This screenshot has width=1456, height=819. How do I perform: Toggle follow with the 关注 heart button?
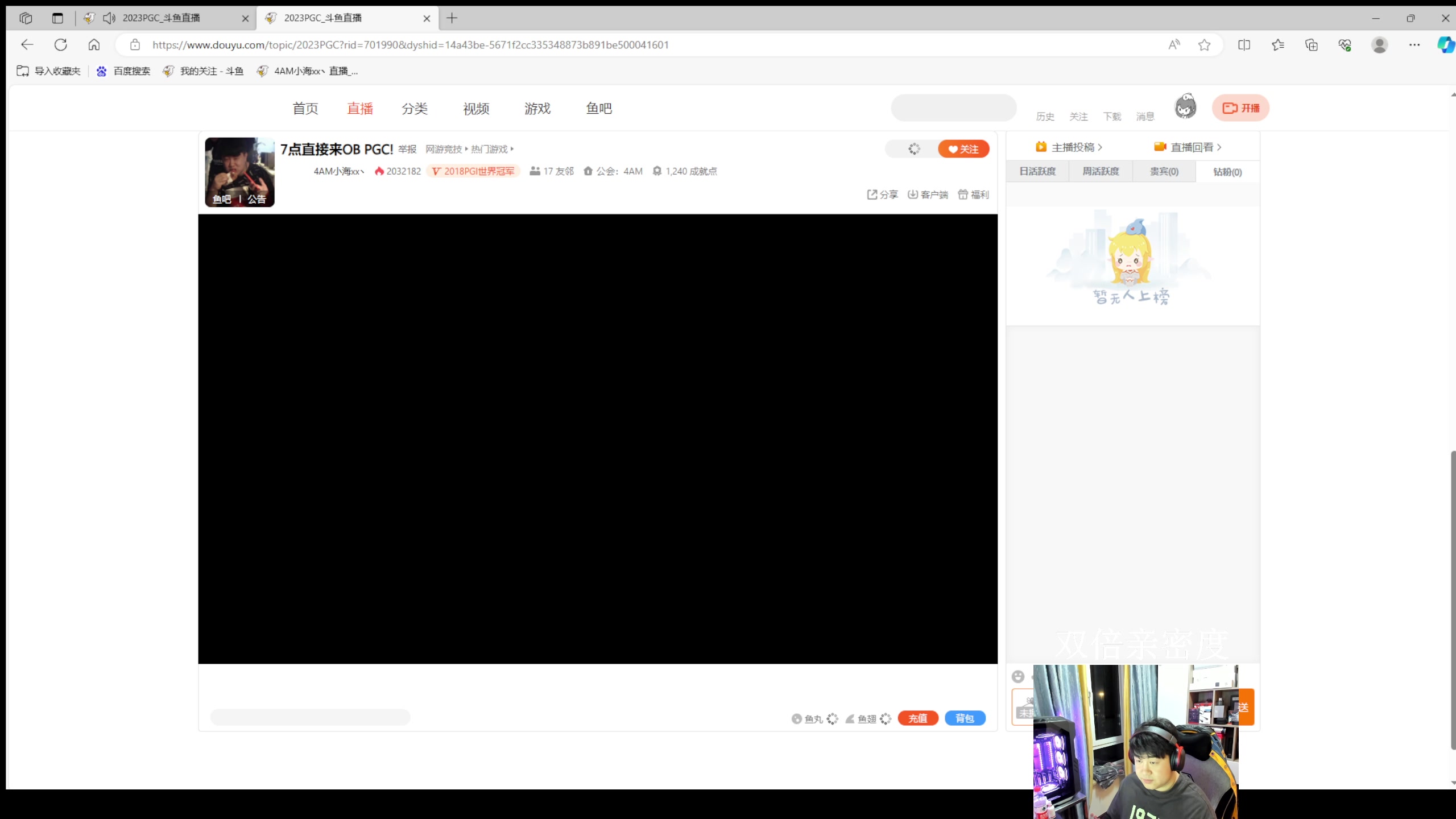pyautogui.click(x=964, y=148)
